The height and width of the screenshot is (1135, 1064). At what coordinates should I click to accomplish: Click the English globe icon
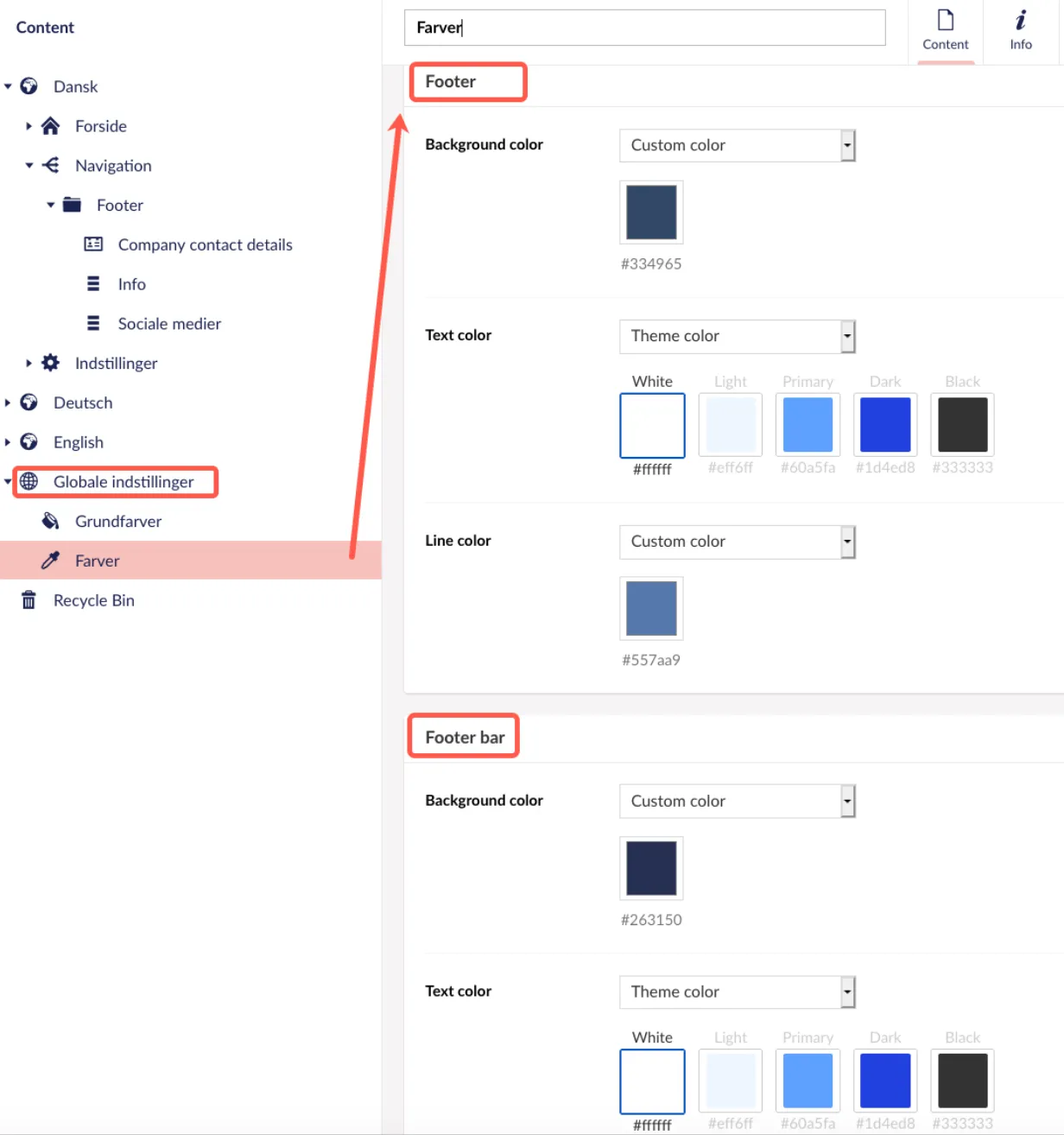tap(29, 442)
